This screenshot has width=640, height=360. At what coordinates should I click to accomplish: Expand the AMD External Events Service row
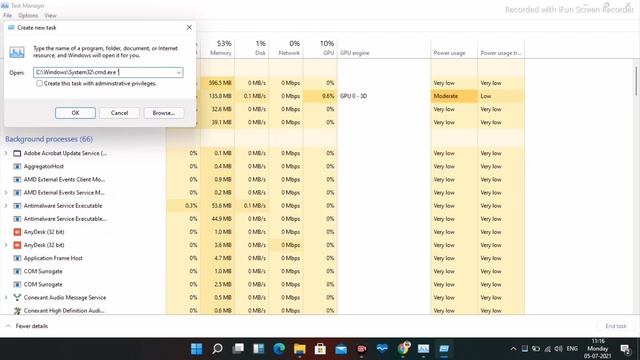click(6, 193)
